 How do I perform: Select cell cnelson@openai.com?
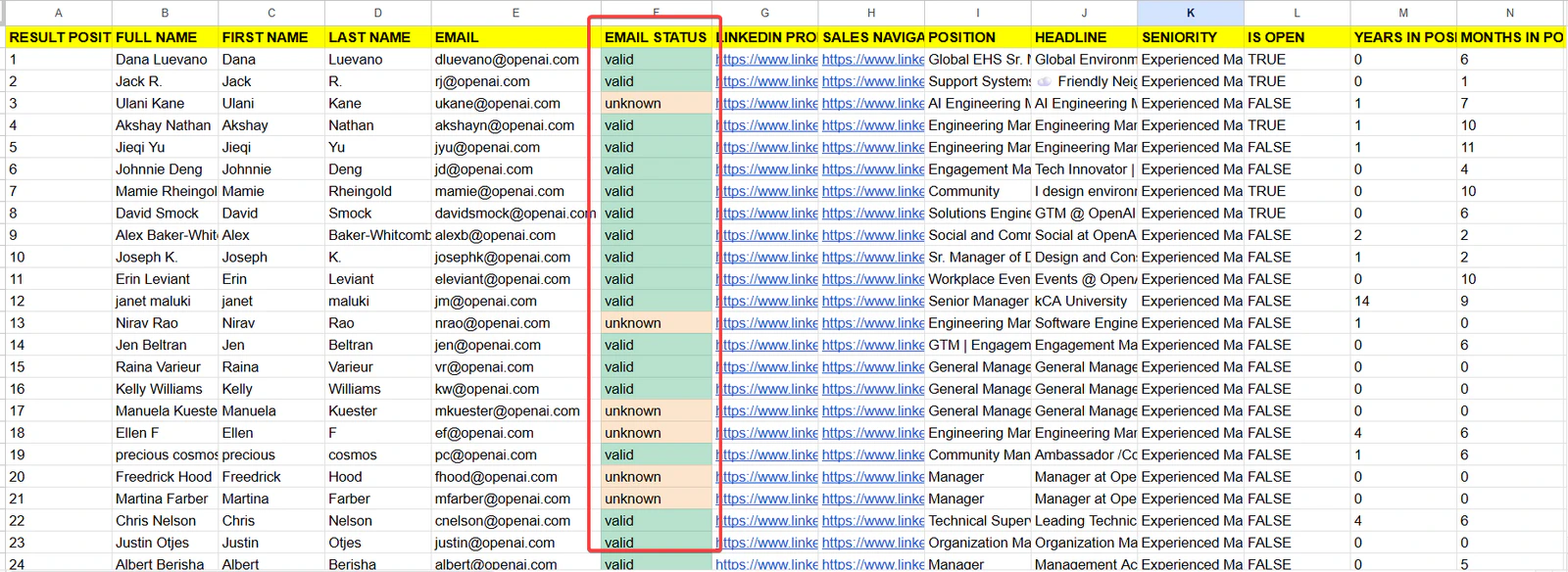pos(515,521)
